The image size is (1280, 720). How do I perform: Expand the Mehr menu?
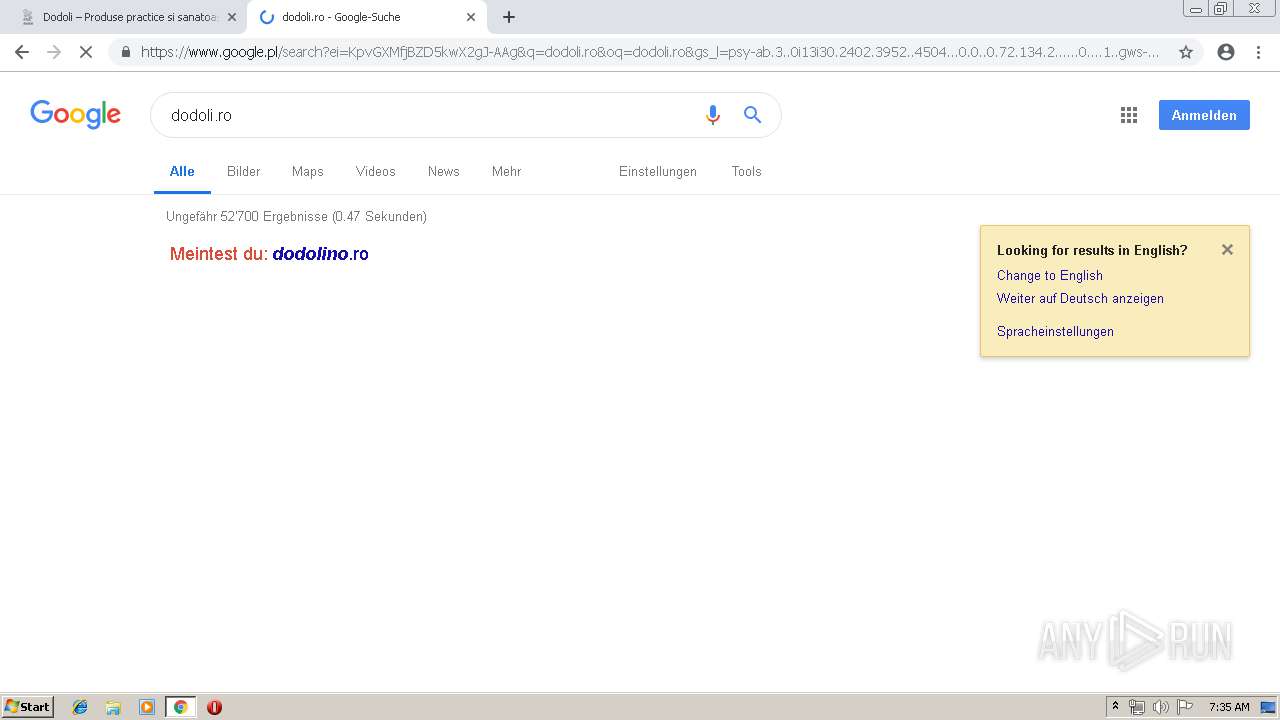[506, 171]
